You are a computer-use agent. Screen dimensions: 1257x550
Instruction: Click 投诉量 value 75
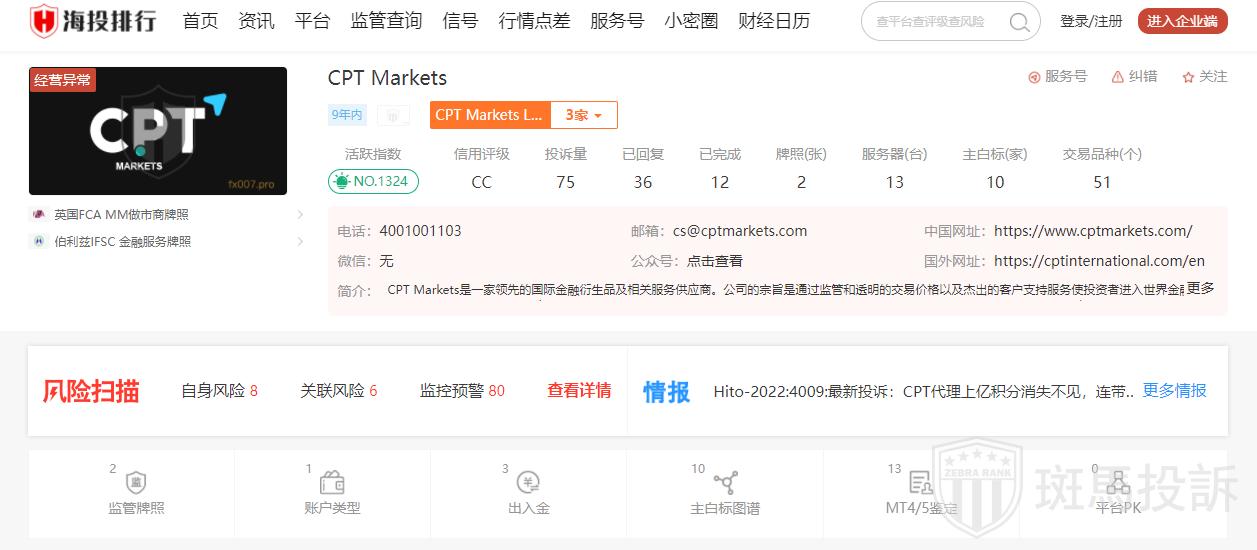point(566,182)
